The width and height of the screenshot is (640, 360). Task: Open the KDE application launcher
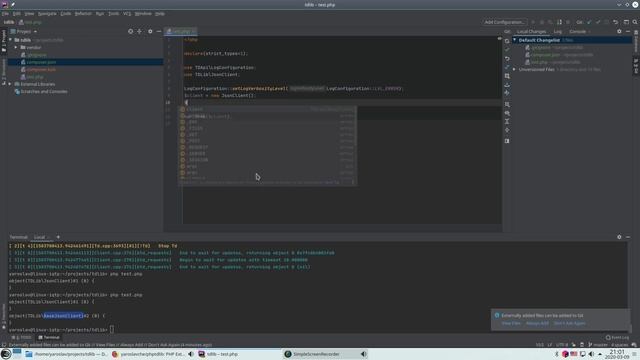pyautogui.click(x=6, y=354)
